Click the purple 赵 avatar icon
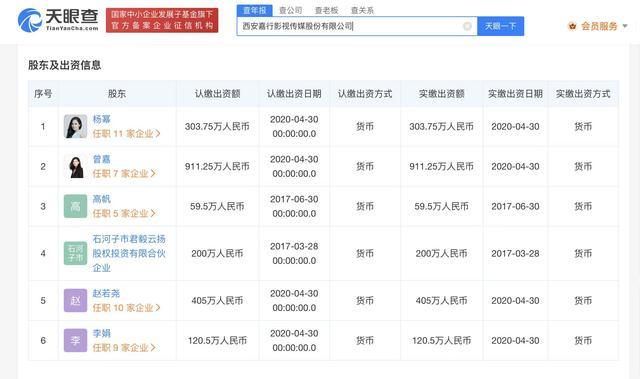 tap(76, 301)
